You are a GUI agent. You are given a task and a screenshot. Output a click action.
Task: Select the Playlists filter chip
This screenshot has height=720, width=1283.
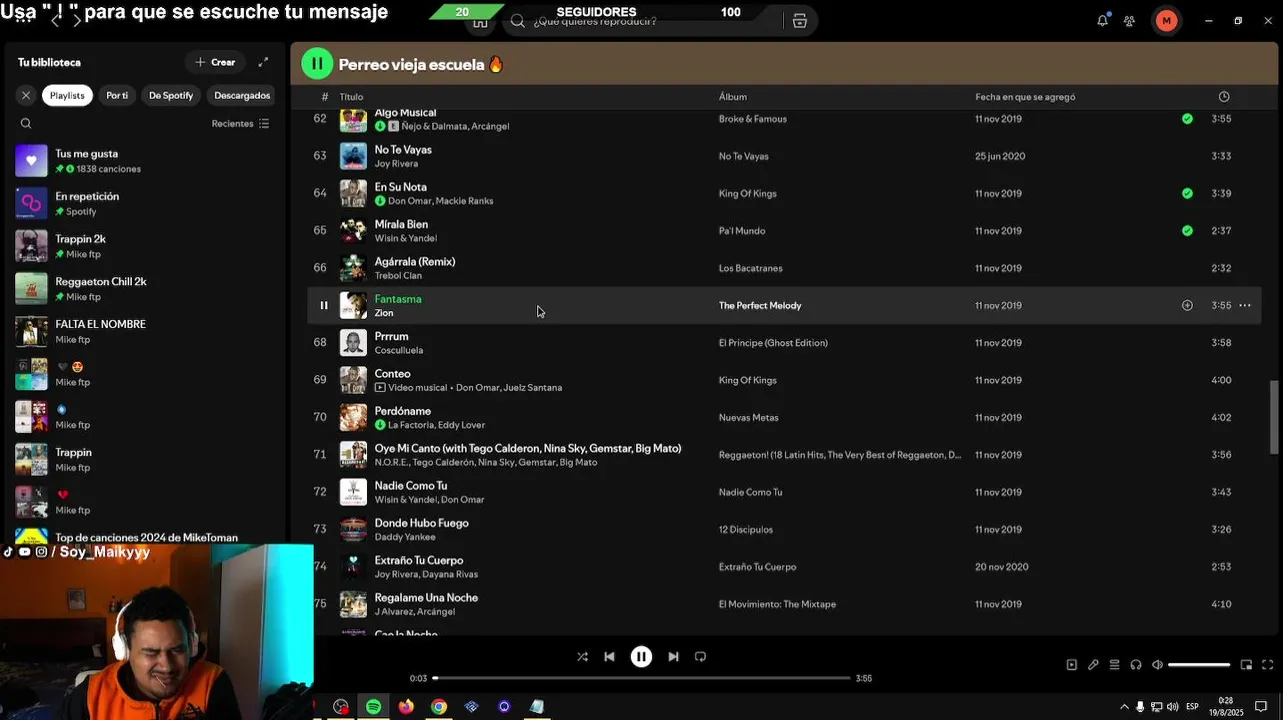pyautogui.click(x=67, y=95)
